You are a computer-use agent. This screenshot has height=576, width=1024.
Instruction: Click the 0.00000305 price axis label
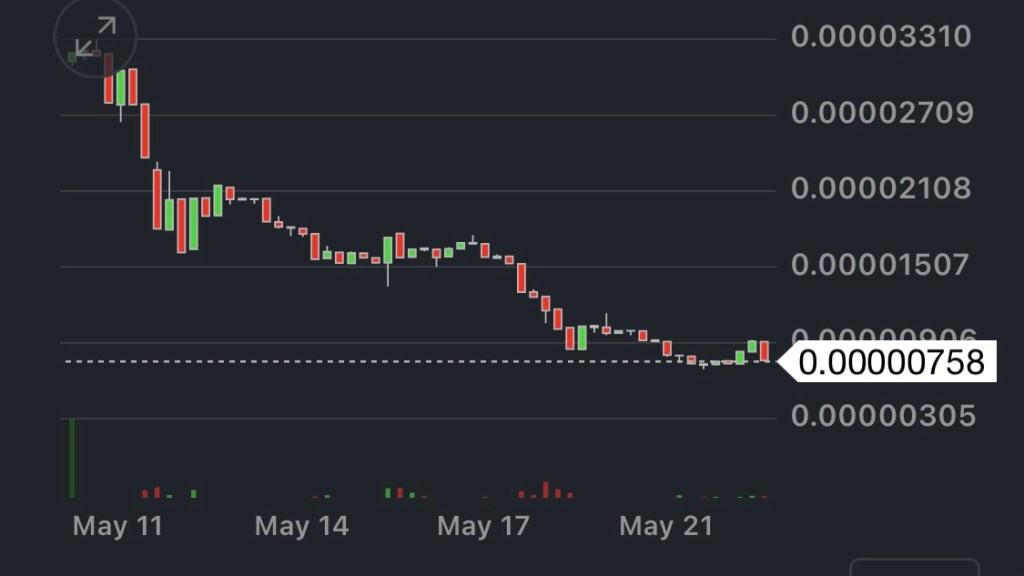tap(880, 415)
